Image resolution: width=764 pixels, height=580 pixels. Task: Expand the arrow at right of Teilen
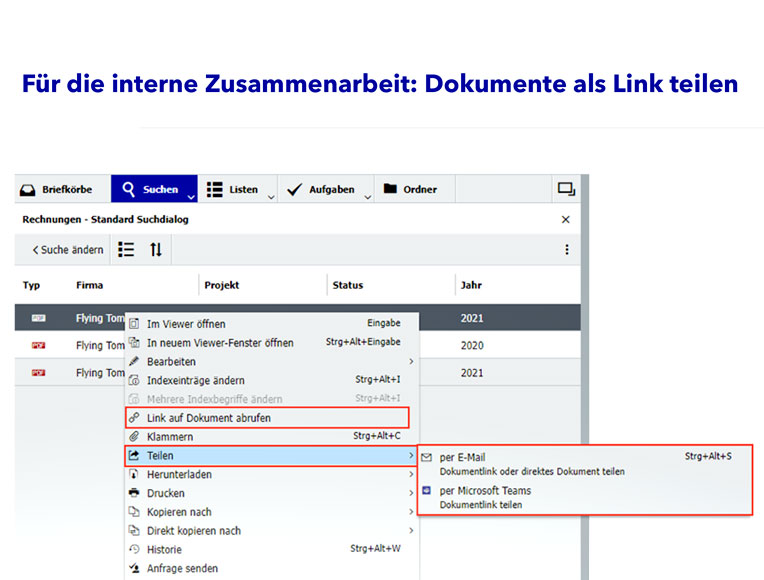point(411,456)
